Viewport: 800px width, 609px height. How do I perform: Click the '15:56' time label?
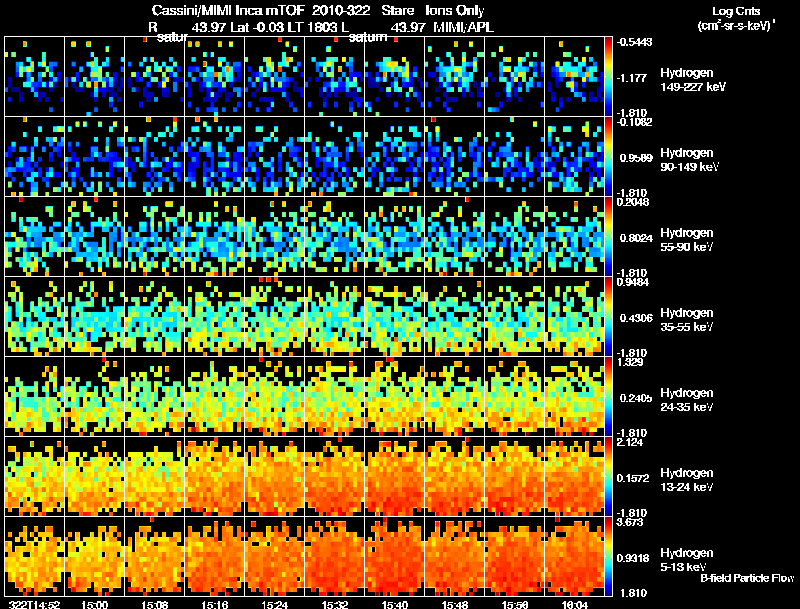515,604
